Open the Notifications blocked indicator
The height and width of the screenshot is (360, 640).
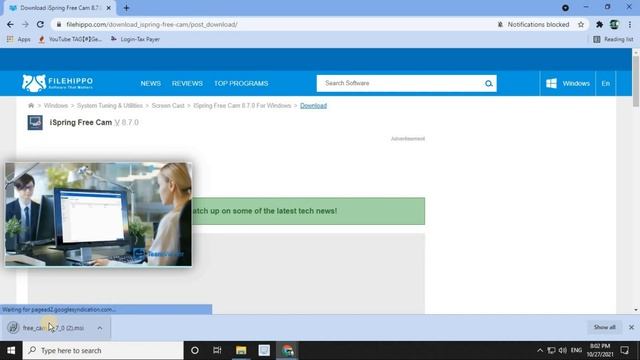click(x=533, y=24)
